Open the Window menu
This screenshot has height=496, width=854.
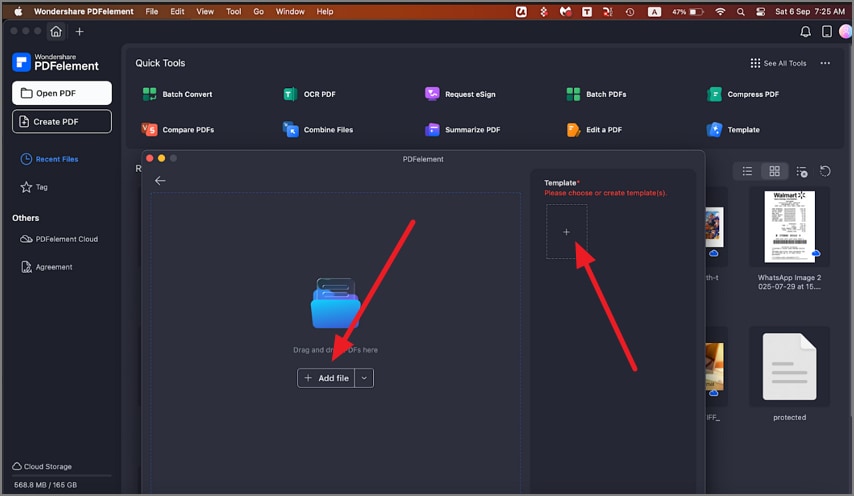(290, 11)
